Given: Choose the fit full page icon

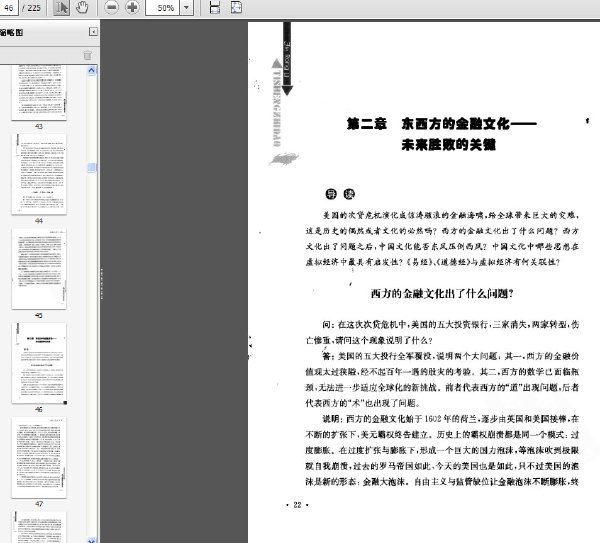Looking at the screenshot, I should 236,8.
